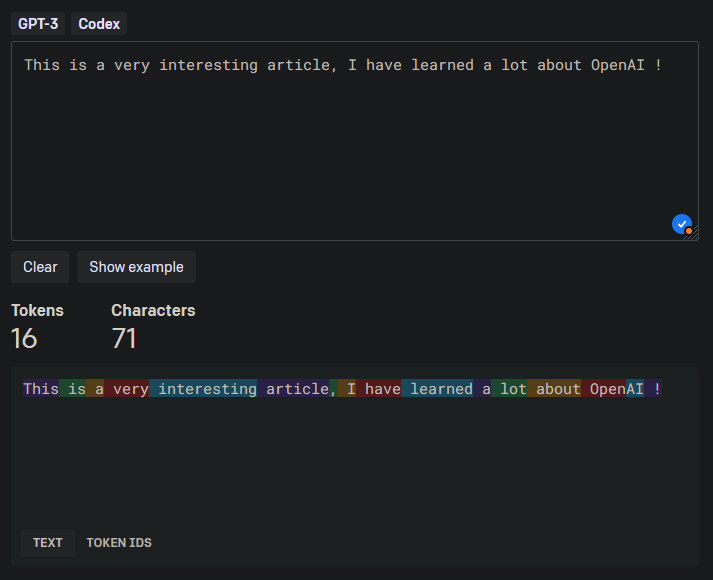Image resolution: width=713 pixels, height=580 pixels.
Task: Click the word 'OpenAI' in the input box
Action: pyautogui.click(x=618, y=65)
